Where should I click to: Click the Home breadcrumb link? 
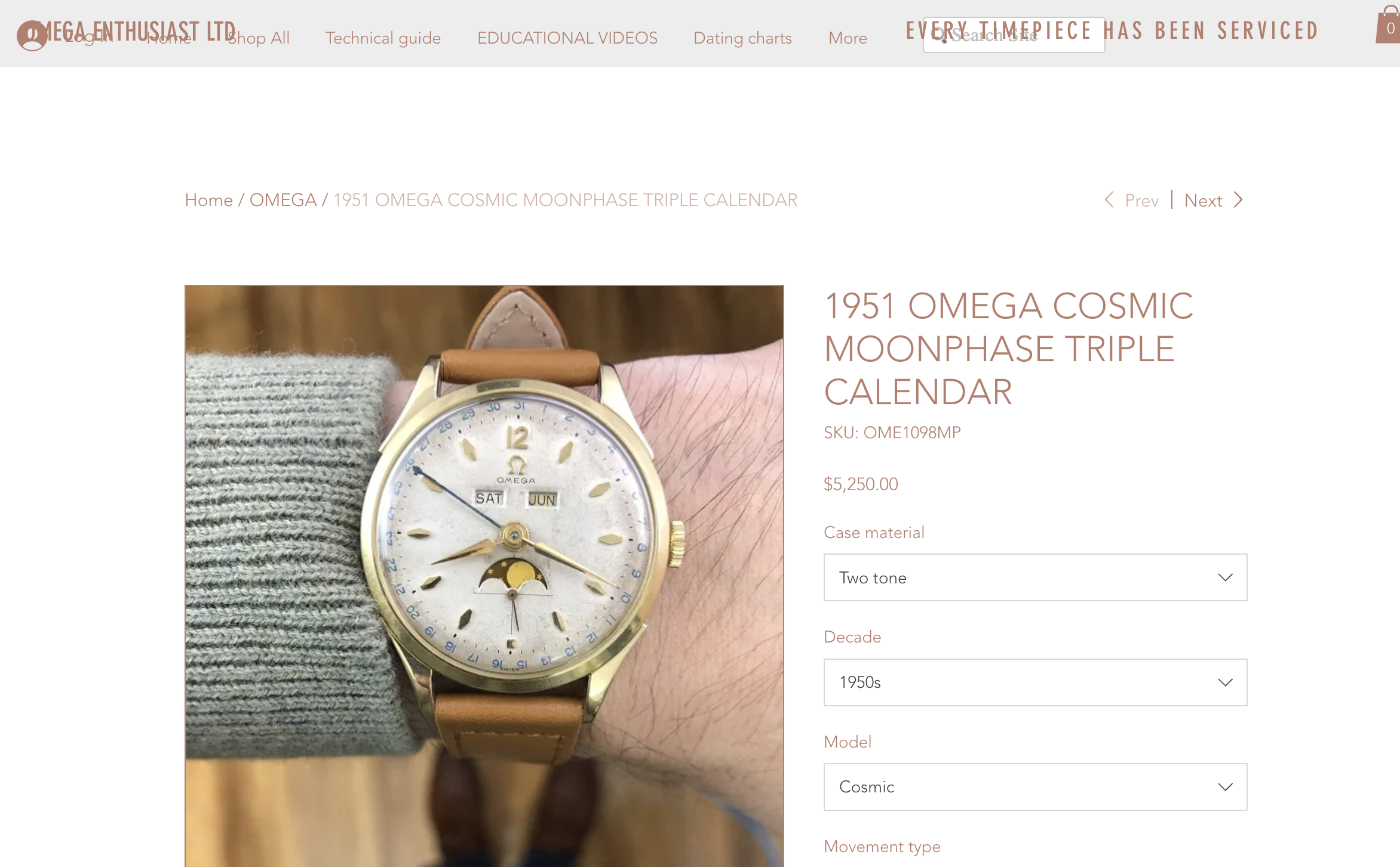pos(208,200)
